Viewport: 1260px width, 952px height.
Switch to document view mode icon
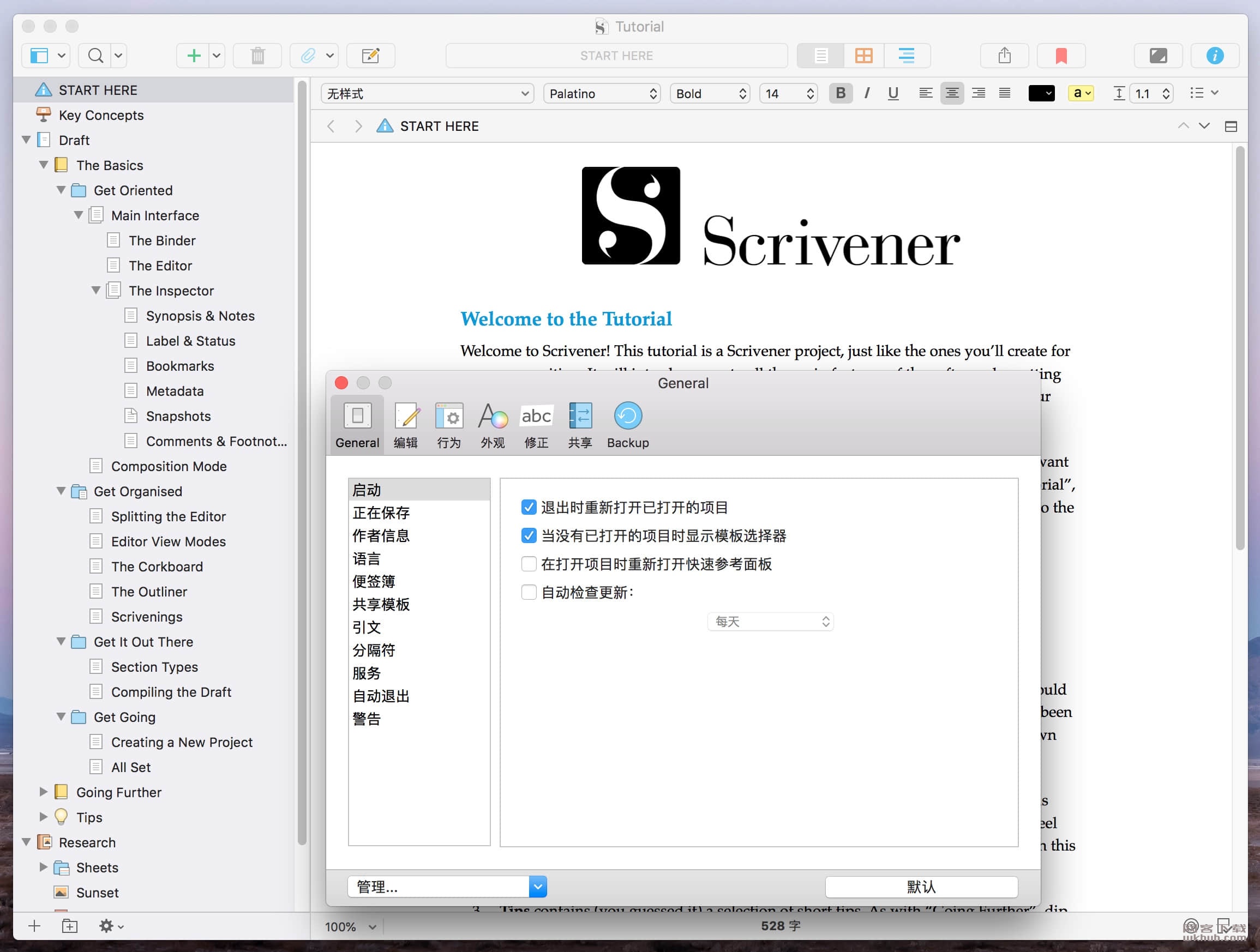[x=821, y=56]
